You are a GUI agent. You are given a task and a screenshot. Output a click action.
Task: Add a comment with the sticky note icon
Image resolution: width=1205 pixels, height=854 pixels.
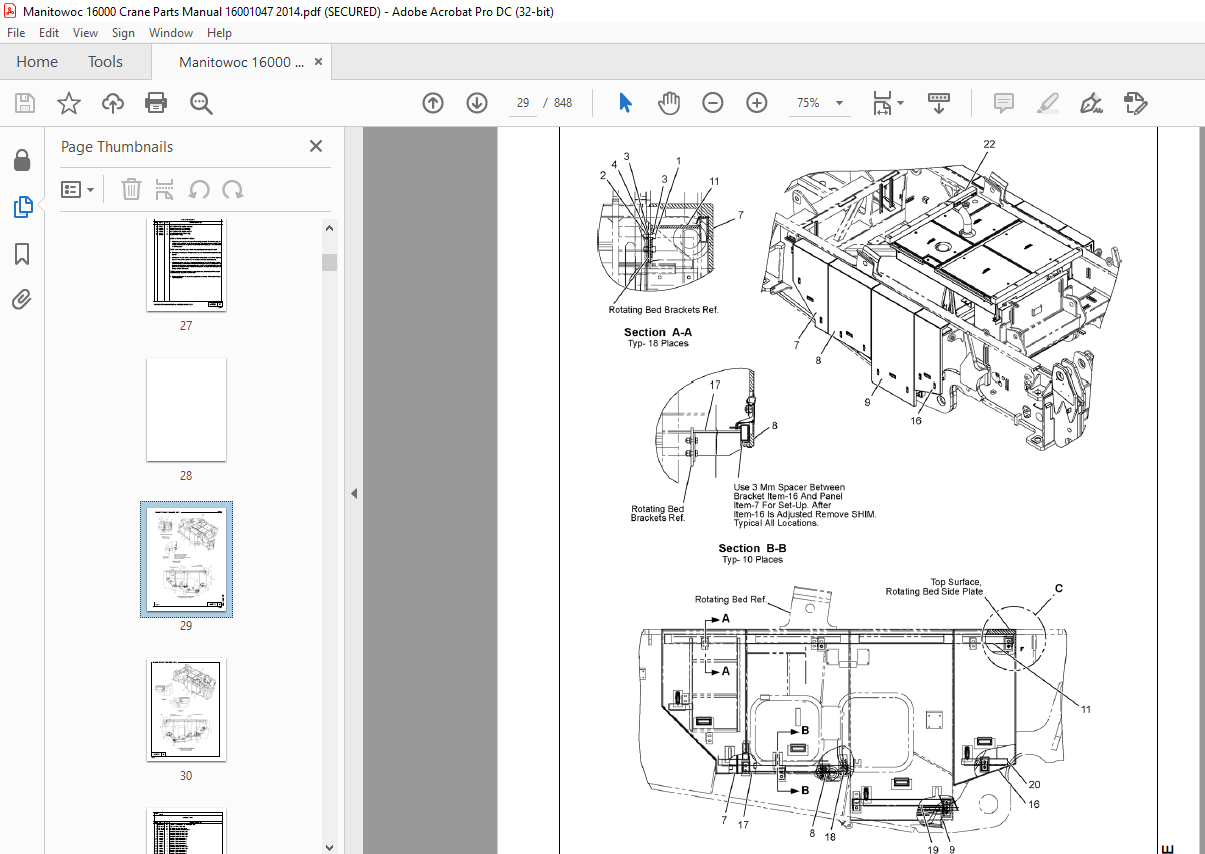[1003, 103]
